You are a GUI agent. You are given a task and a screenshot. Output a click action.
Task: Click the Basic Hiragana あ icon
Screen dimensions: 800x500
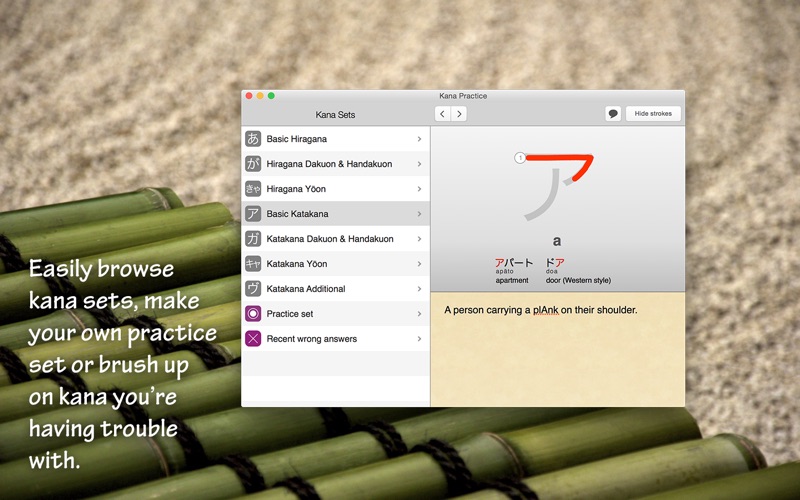point(253,139)
